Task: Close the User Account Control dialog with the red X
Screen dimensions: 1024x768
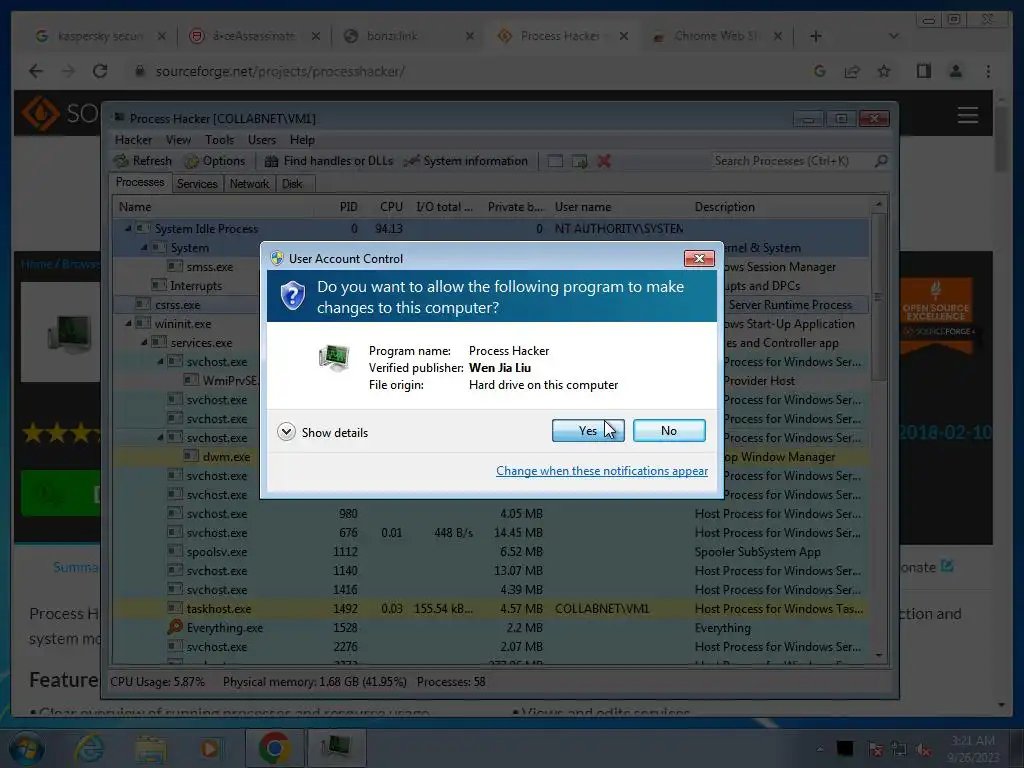Action: [x=699, y=259]
